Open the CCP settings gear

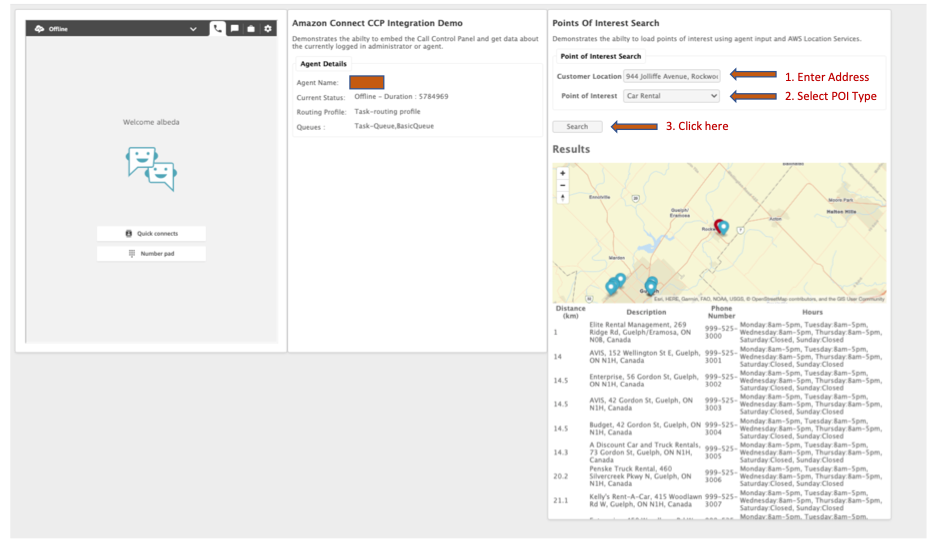(x=268, y=28)
